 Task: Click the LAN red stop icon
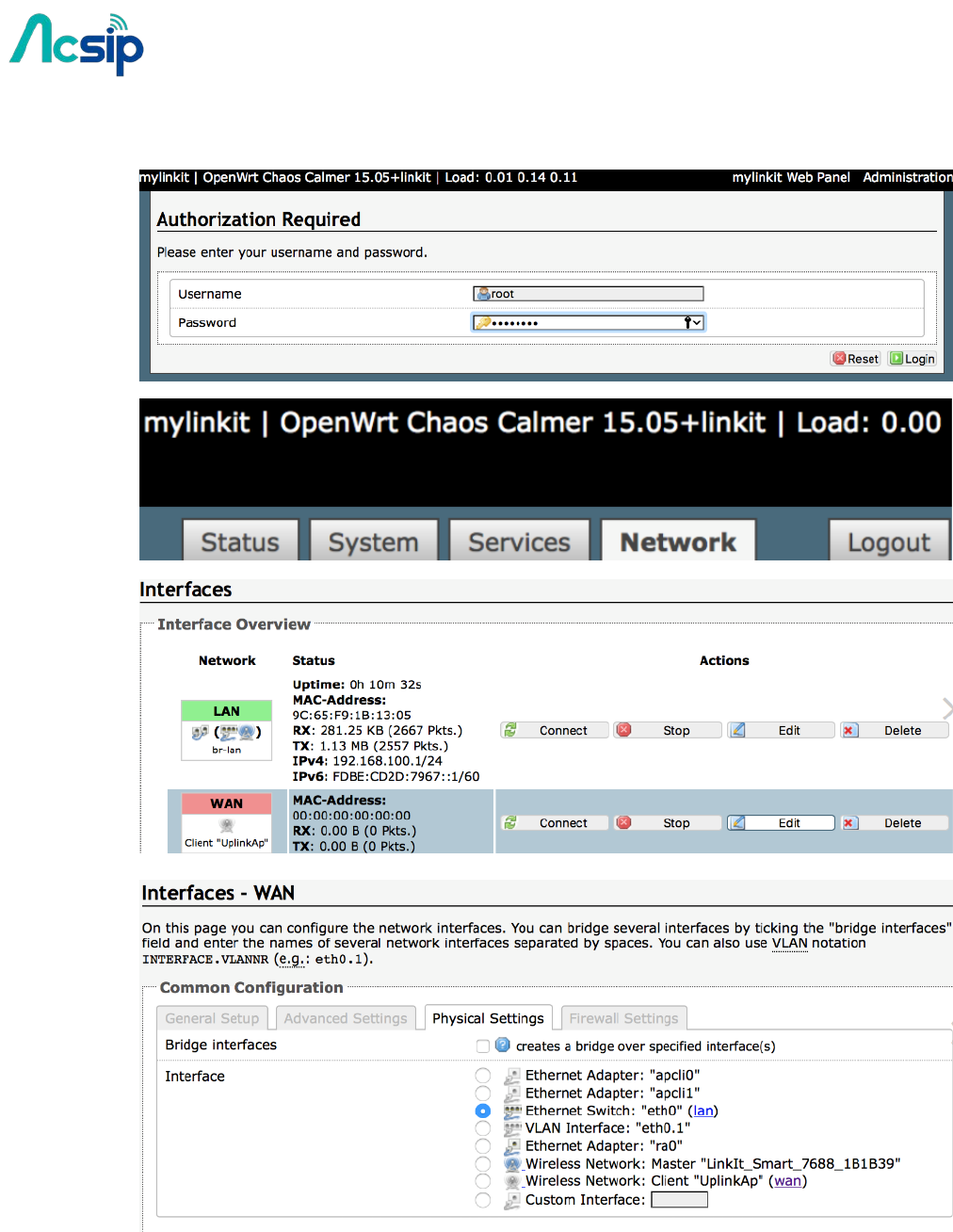pos(623,730)
